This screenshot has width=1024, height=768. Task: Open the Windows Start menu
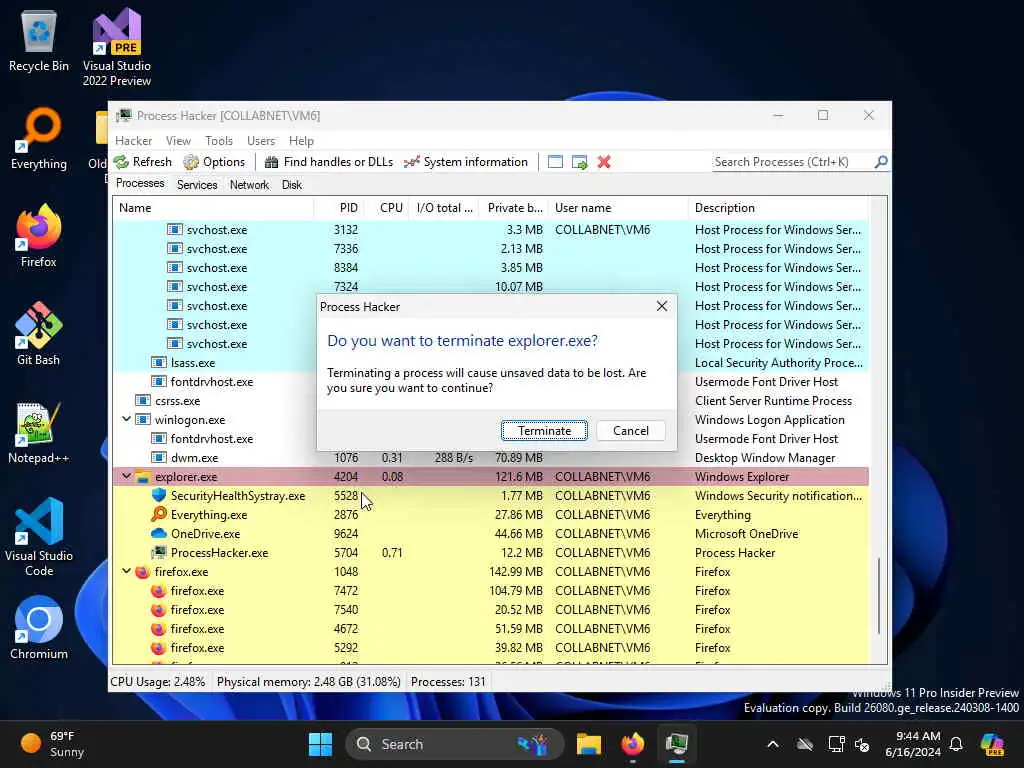click(320, 744)
